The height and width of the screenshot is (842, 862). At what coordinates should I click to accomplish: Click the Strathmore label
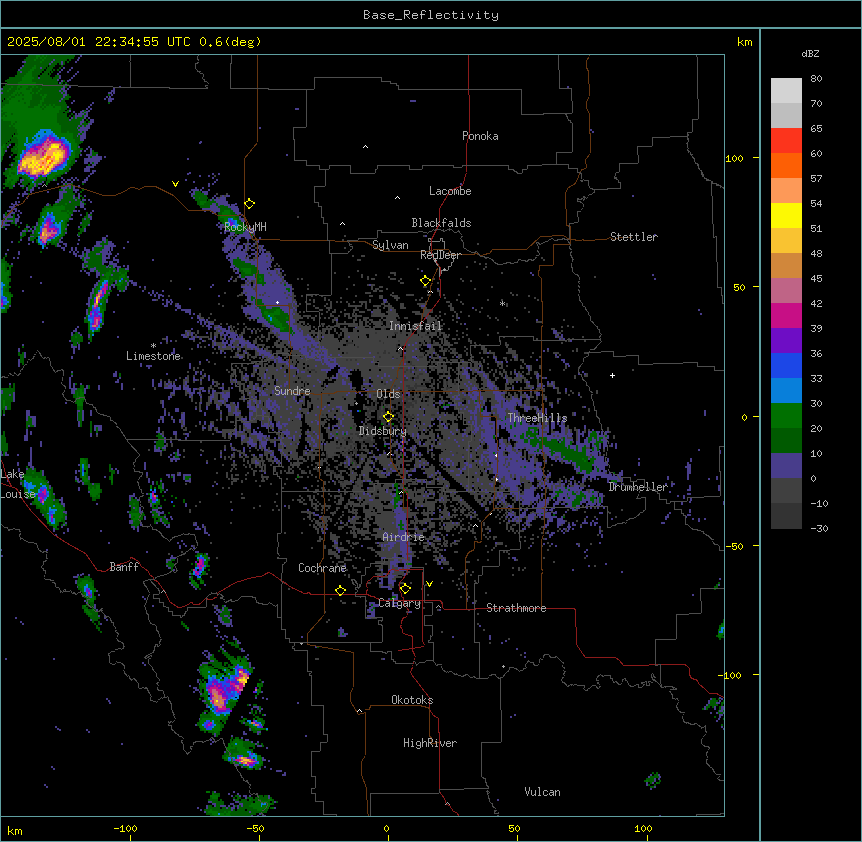[x=516, y=608]
